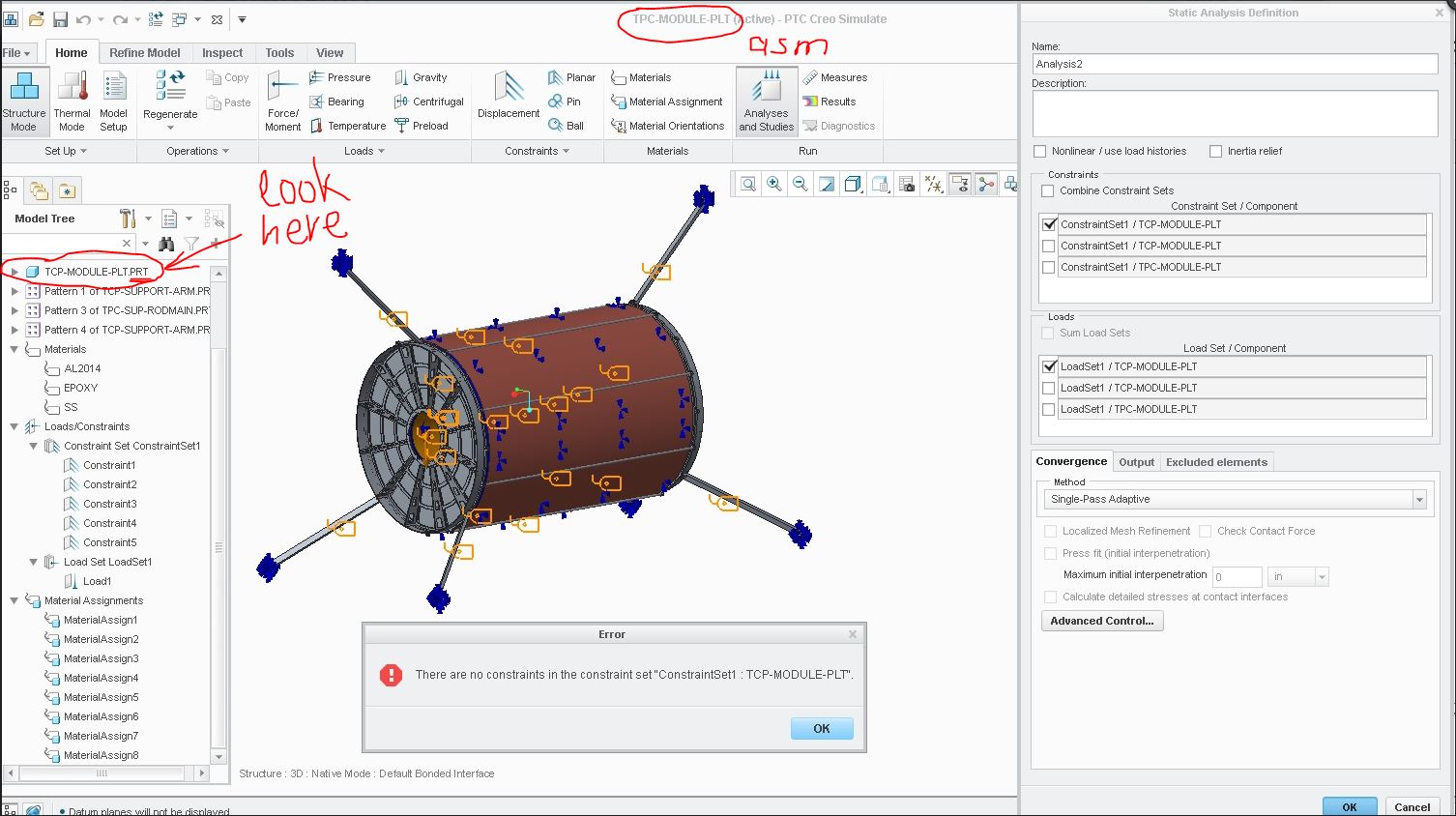Switch to Tools ribbon tab
Image resolution: width=1456 pixels, height=816 pixels.
279,53
